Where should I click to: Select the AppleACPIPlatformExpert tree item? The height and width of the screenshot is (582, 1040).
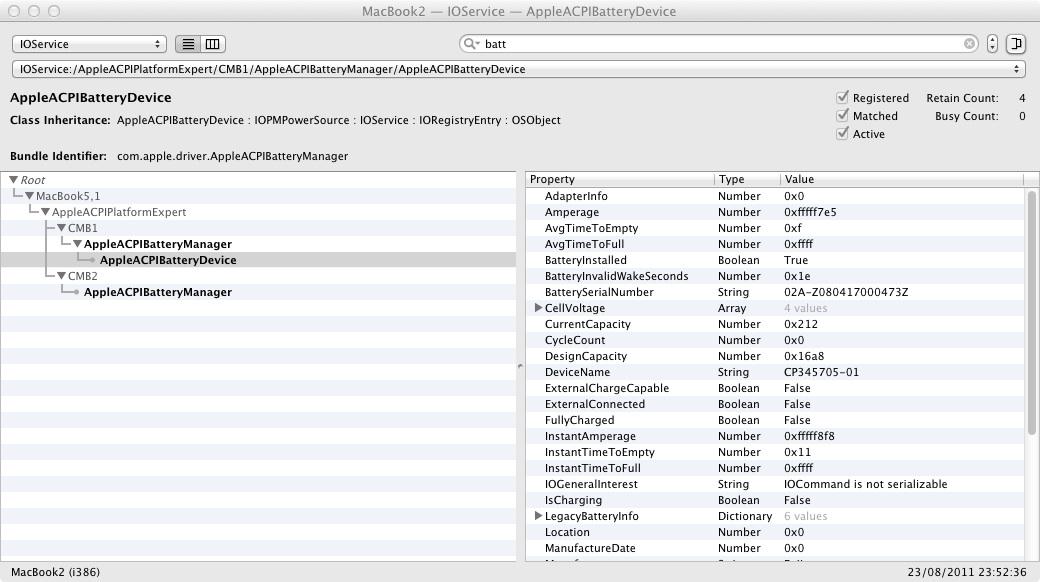[119, 212]
